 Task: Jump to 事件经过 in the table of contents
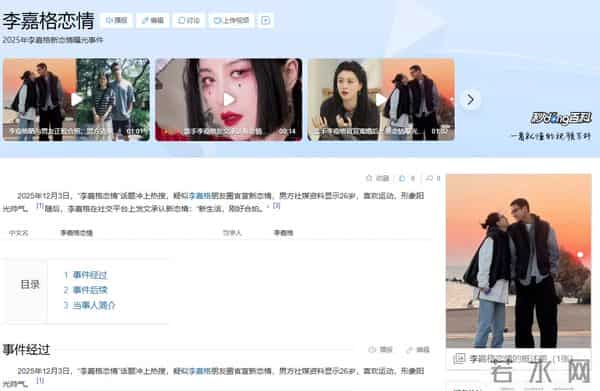pos(90,275)
